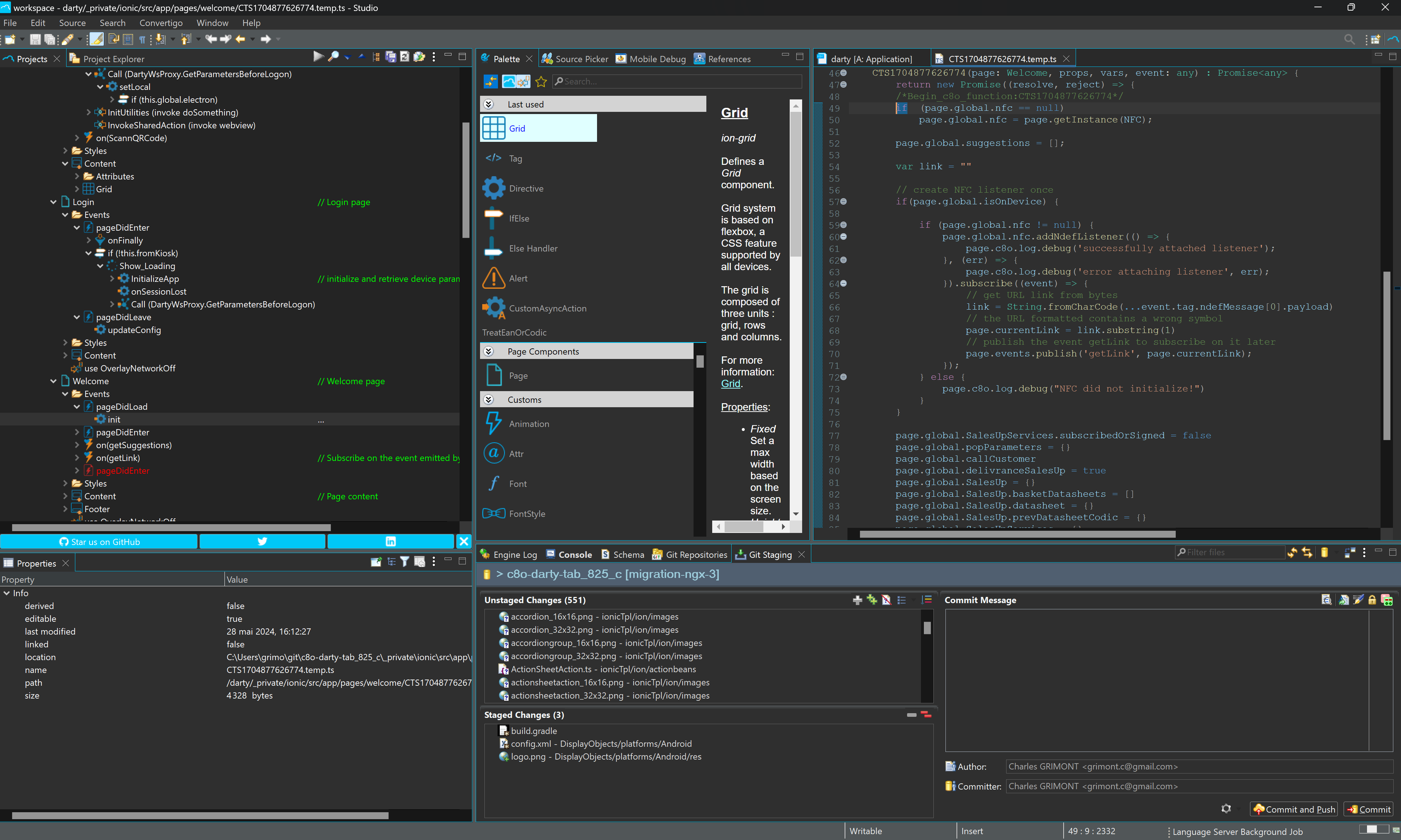Expand the pageDidEnter node under Welcome Events
1401x840 pixels.
[77, 432]
